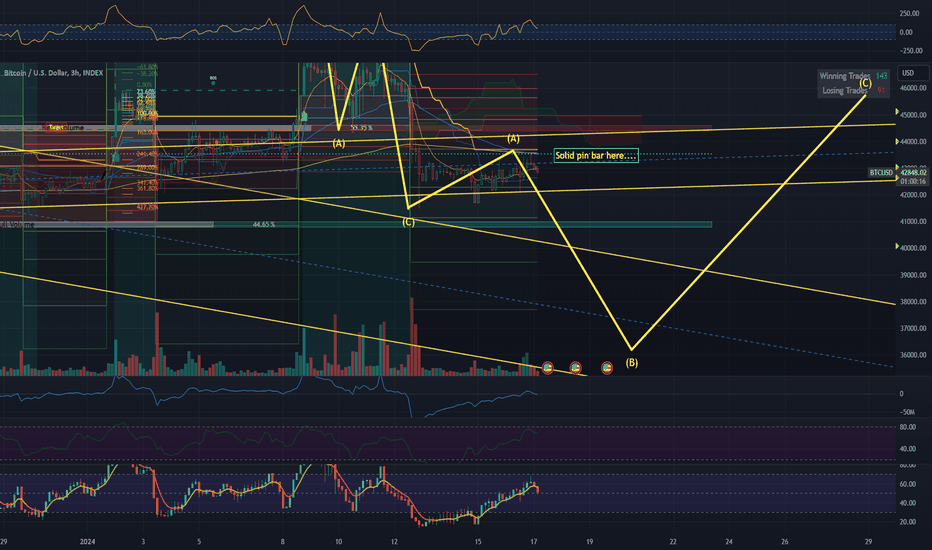932x550 pixels.
Task: Select the (A) label below 55.35 %
Action: 338,143
